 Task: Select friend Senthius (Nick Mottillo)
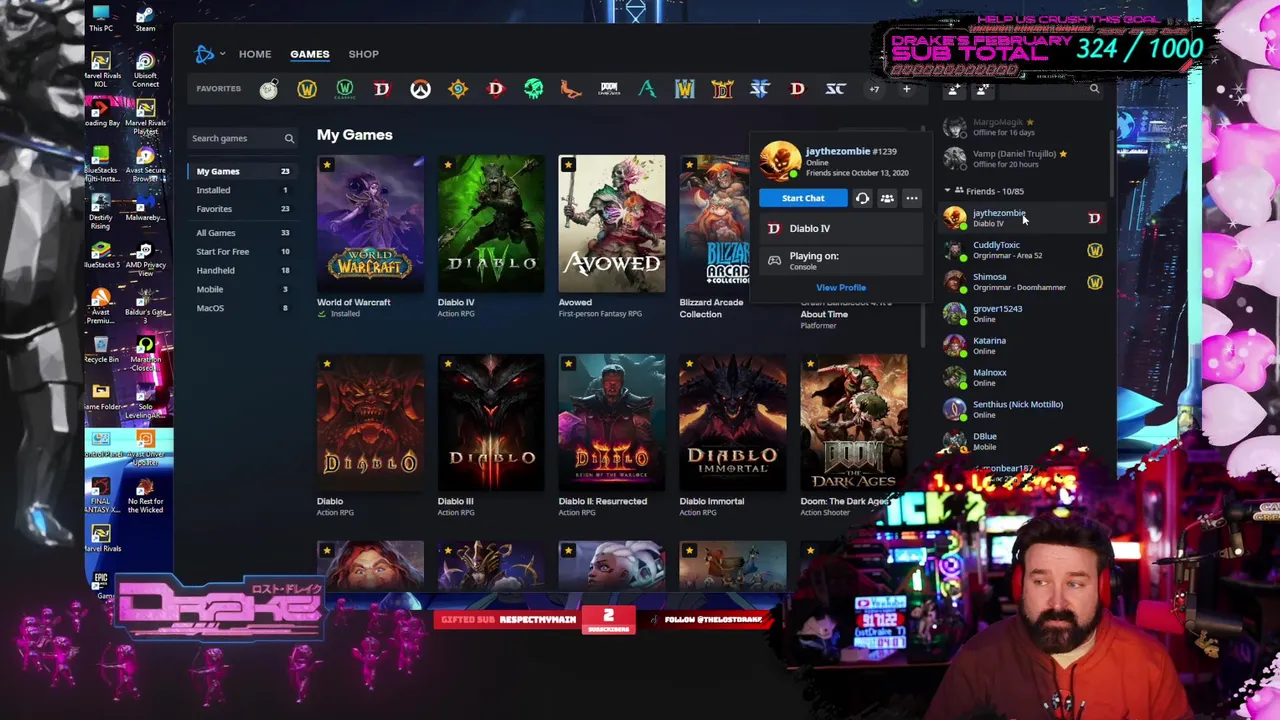[1022, 410]
